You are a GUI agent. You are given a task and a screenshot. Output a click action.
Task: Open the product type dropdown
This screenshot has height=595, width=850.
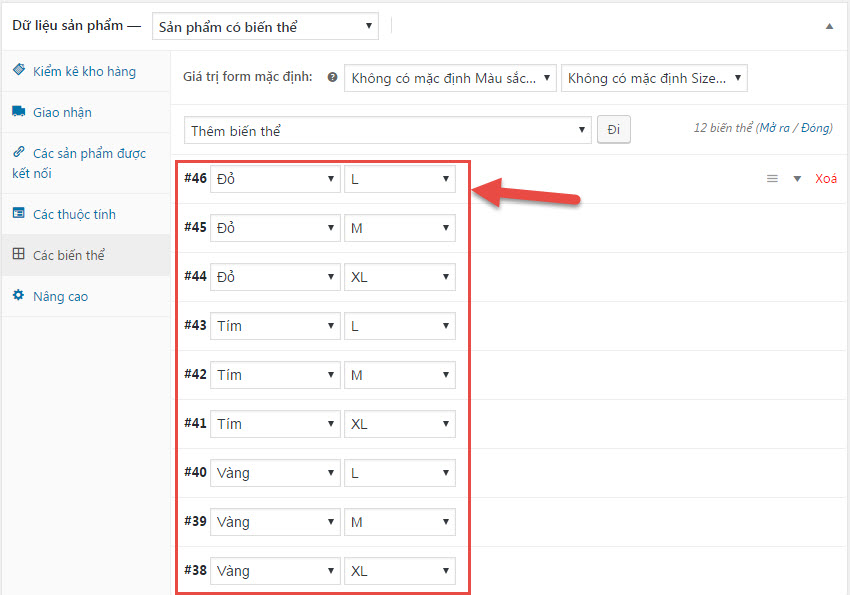pos(265,26)
